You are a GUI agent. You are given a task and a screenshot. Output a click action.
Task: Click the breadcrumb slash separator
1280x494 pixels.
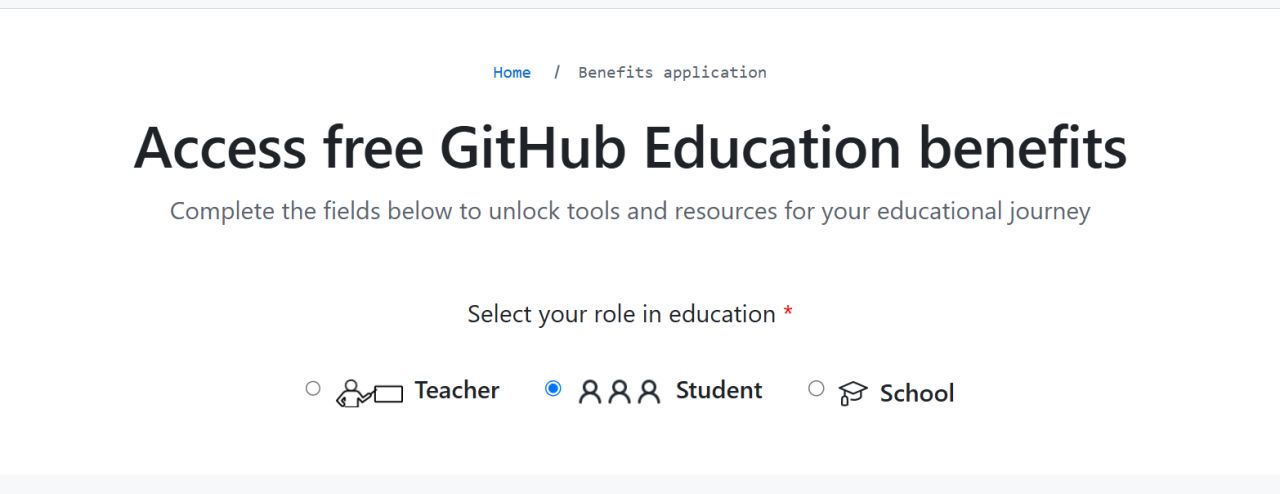coord(557,73)
